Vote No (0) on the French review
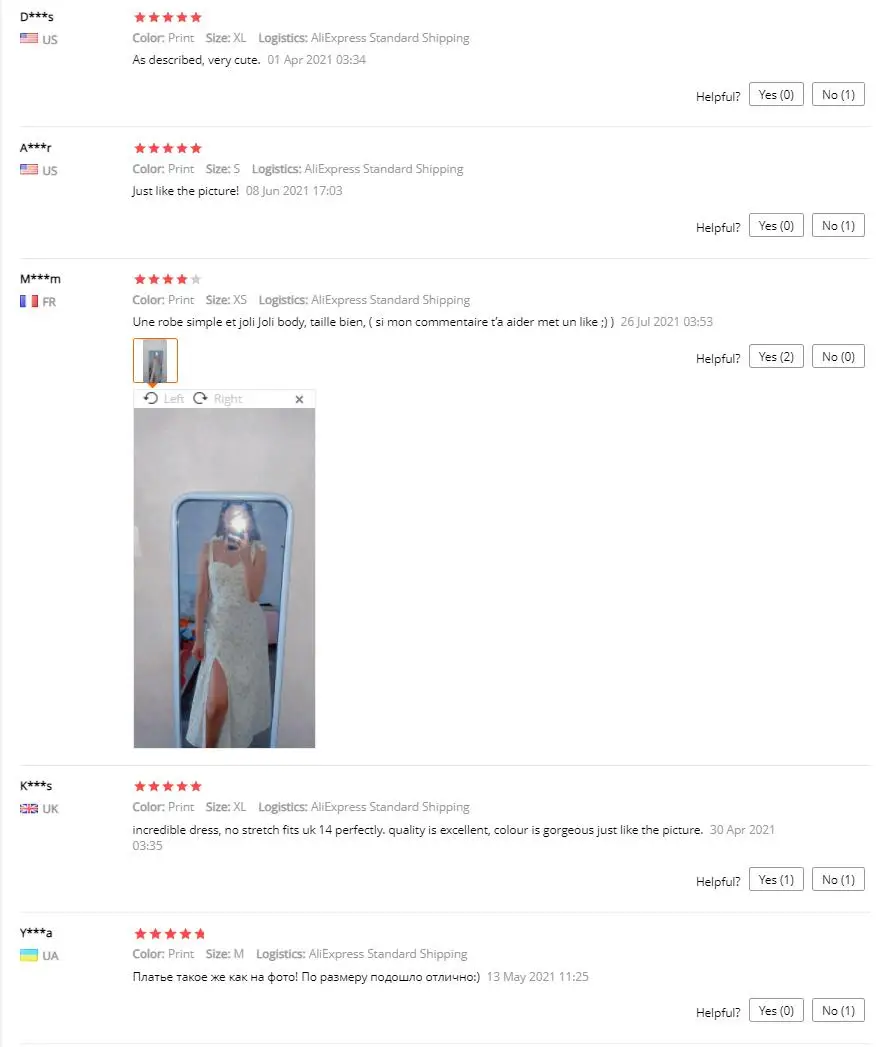The height and width of the screenshot is (1047, 886). [x=838, y=357]
